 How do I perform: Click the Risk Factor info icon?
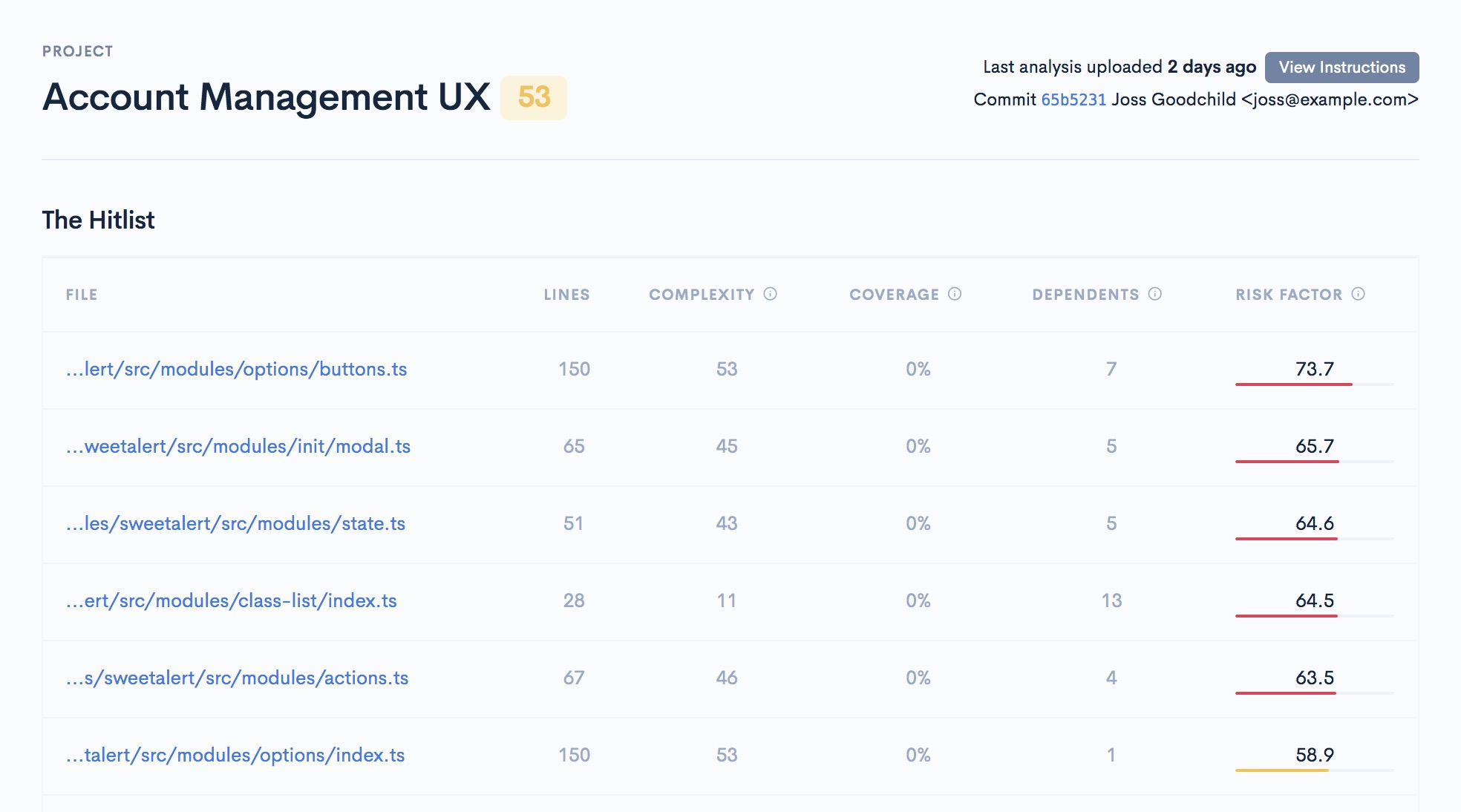(x=1358, y=294)
